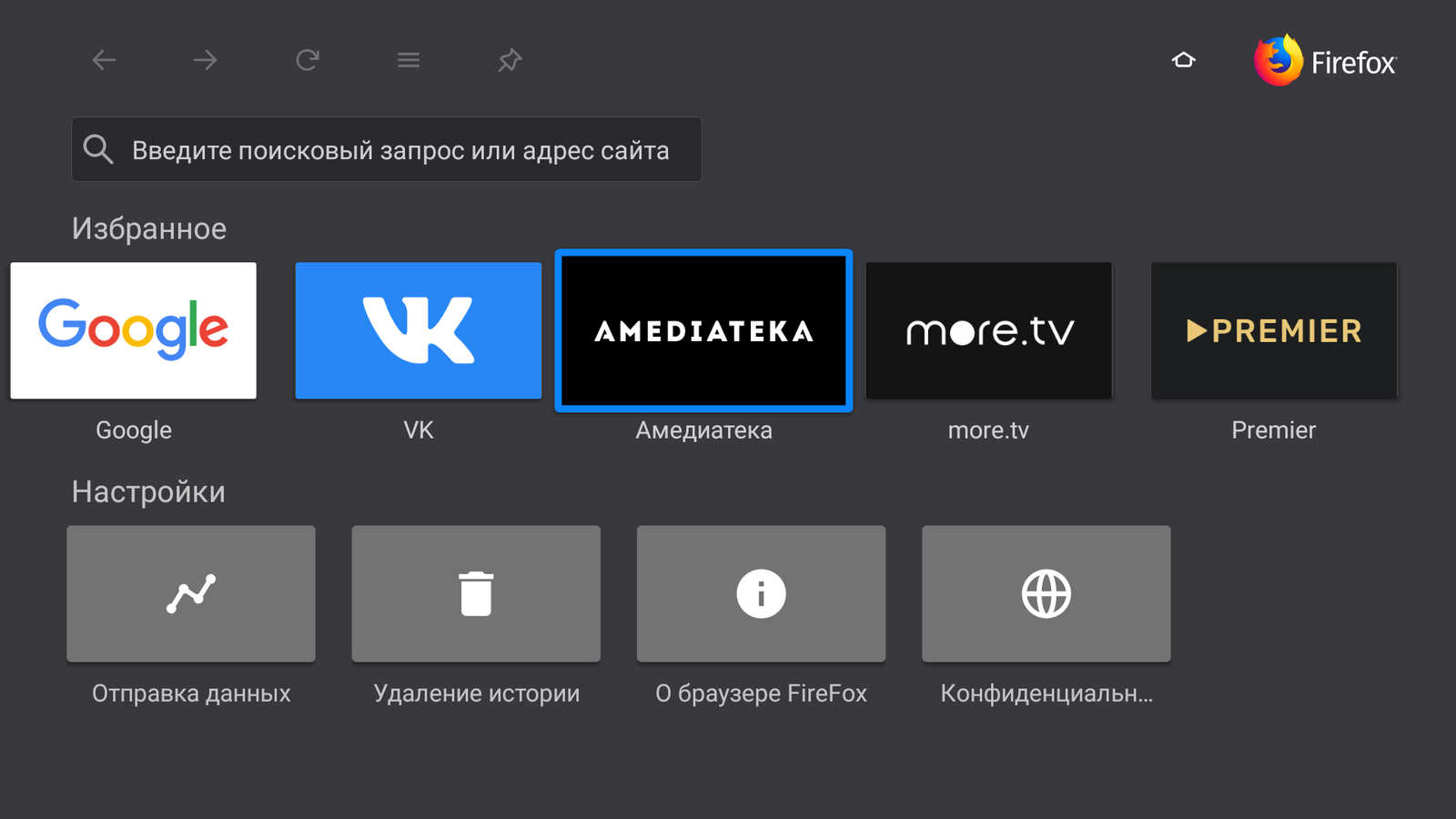Click the VK label under the tile
1456x819 pixels.
(419, 430)
